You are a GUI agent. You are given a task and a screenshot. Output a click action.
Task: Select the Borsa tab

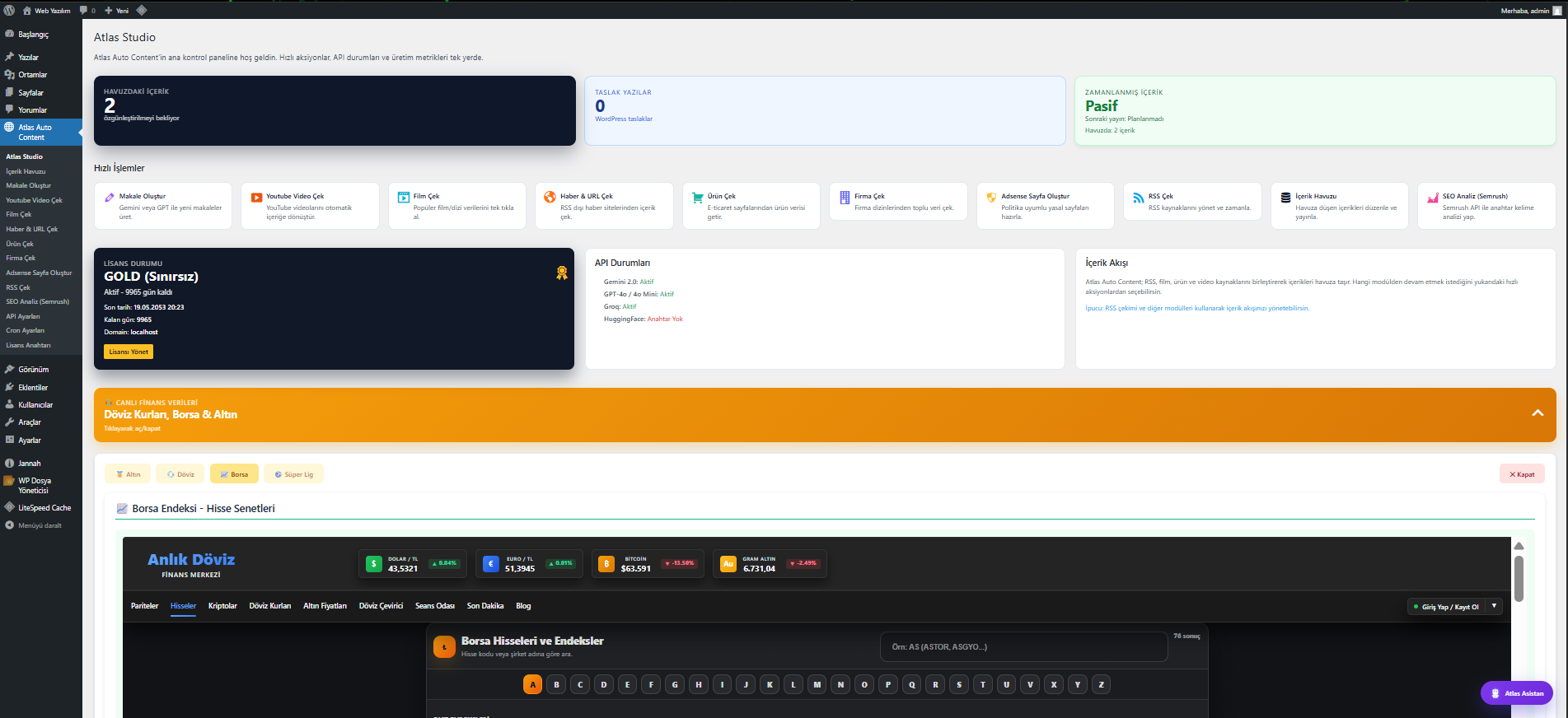click(234, 474)
